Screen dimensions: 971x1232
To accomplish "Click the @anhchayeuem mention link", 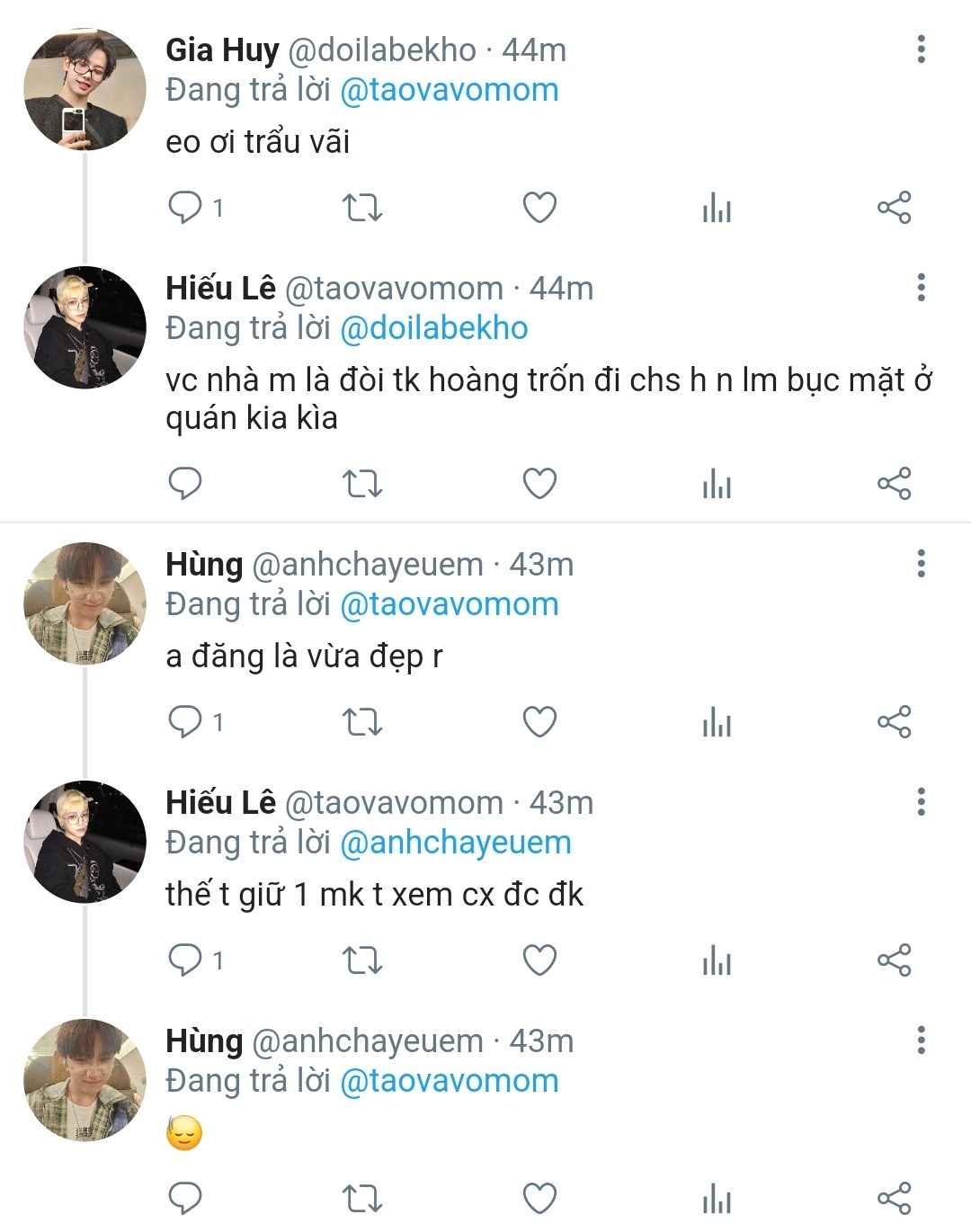I will 456,843.
